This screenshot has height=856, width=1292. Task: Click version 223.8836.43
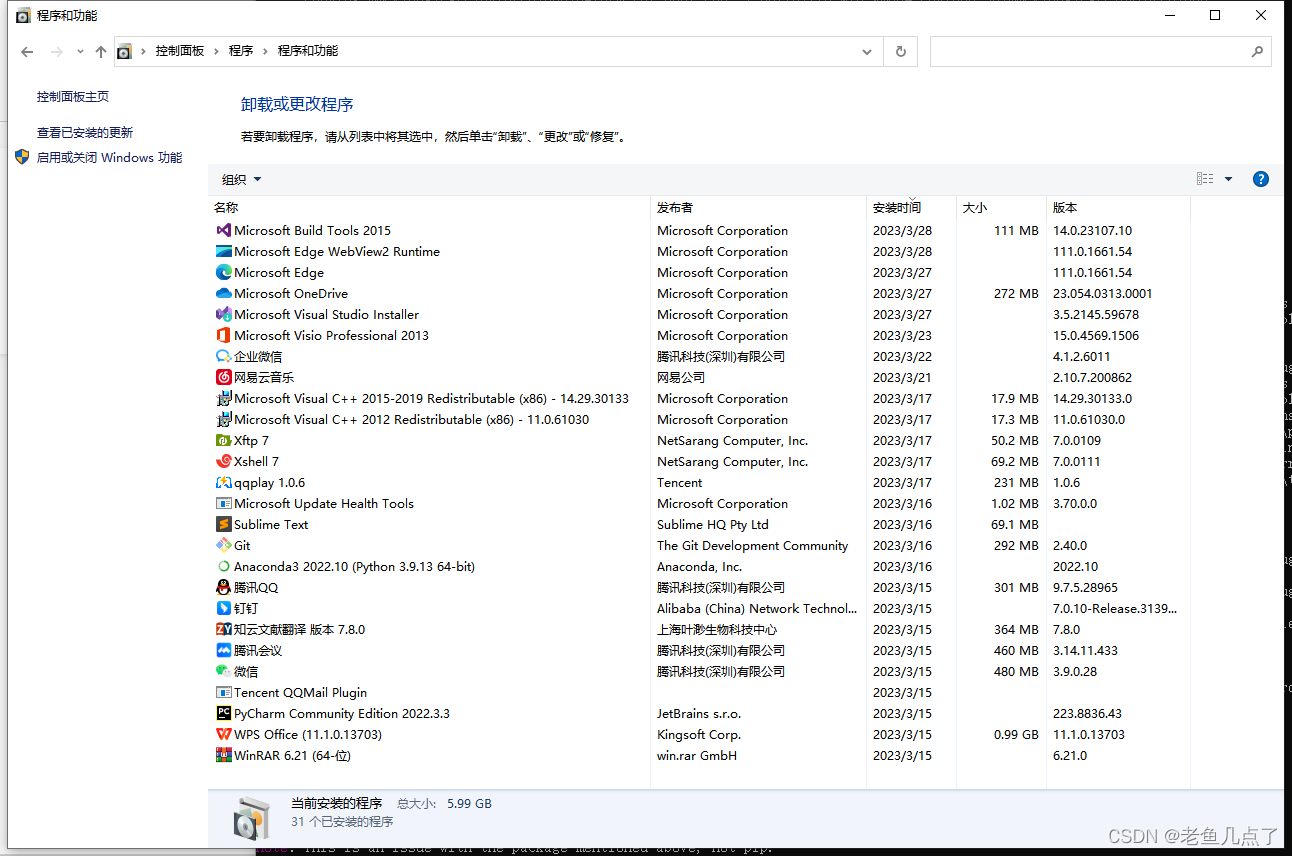click(1087, 713)
